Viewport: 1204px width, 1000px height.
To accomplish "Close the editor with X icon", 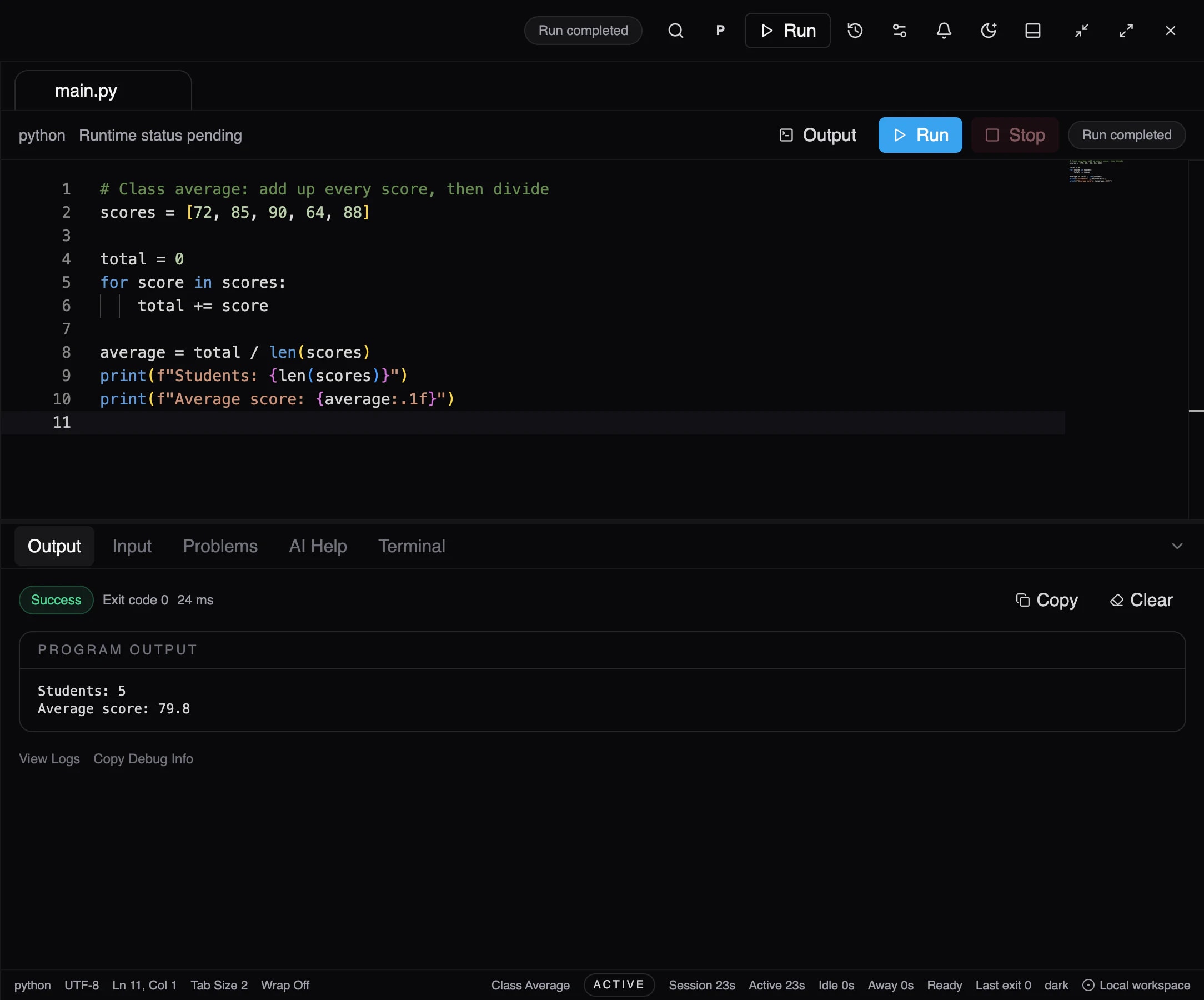I will click(x=1171, y=31).
